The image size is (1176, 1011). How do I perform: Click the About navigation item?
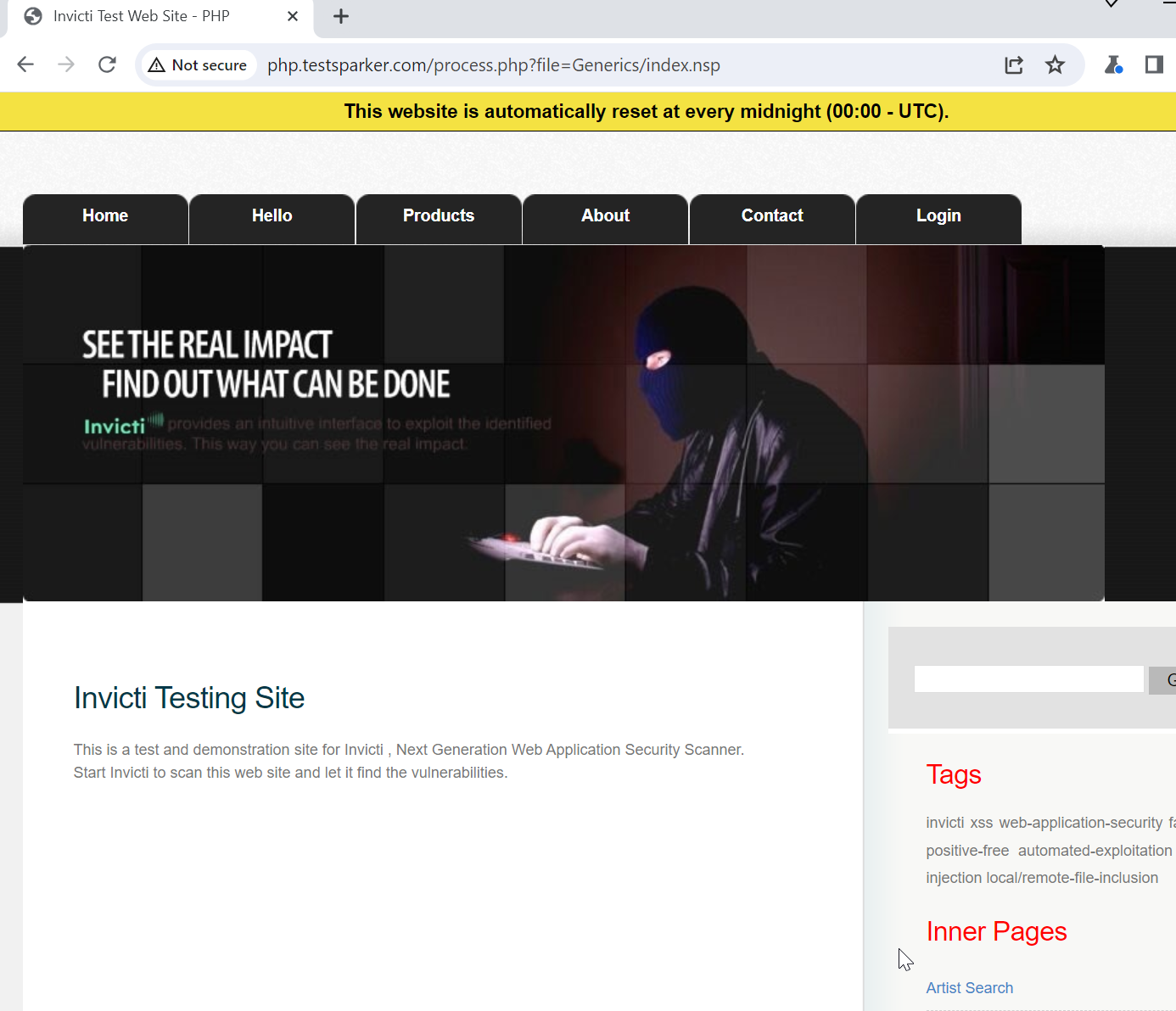point(604,216)
